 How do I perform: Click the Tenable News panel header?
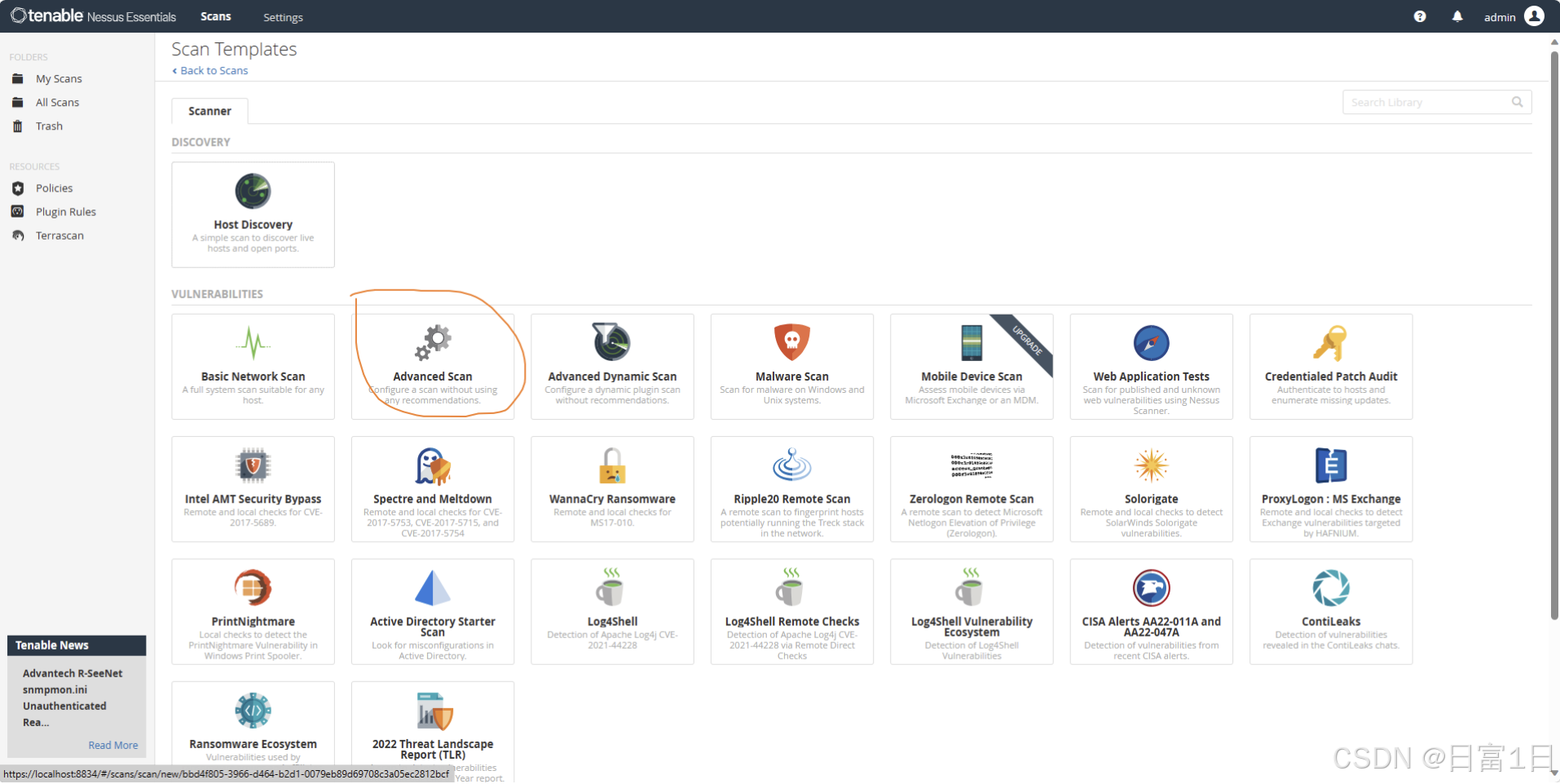pos(77,645)
